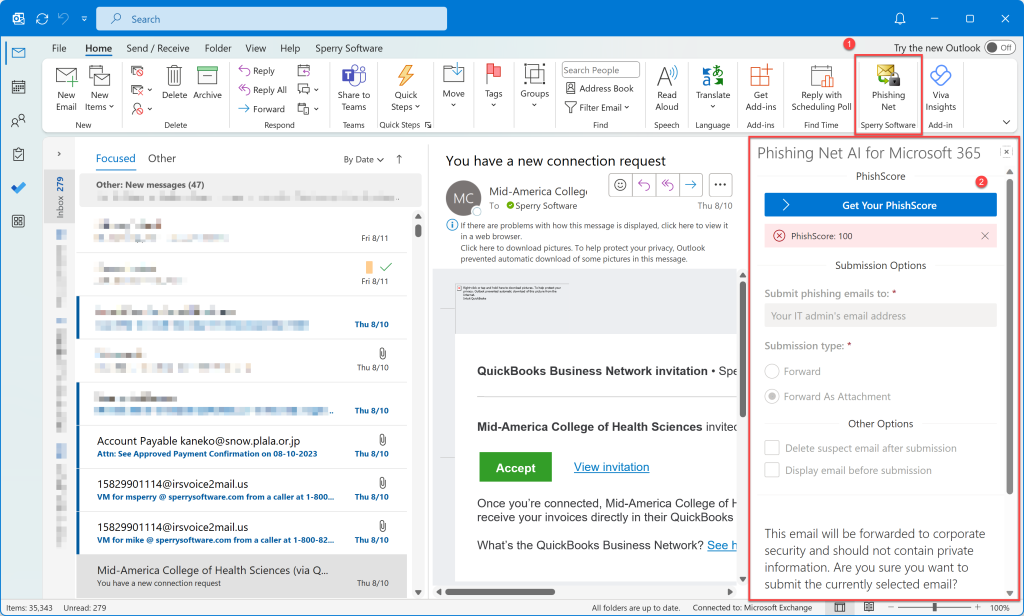This screenshot has width=1024, height=616.
Task: Select the Forward submission type radio
Action: tap(772, 371)
